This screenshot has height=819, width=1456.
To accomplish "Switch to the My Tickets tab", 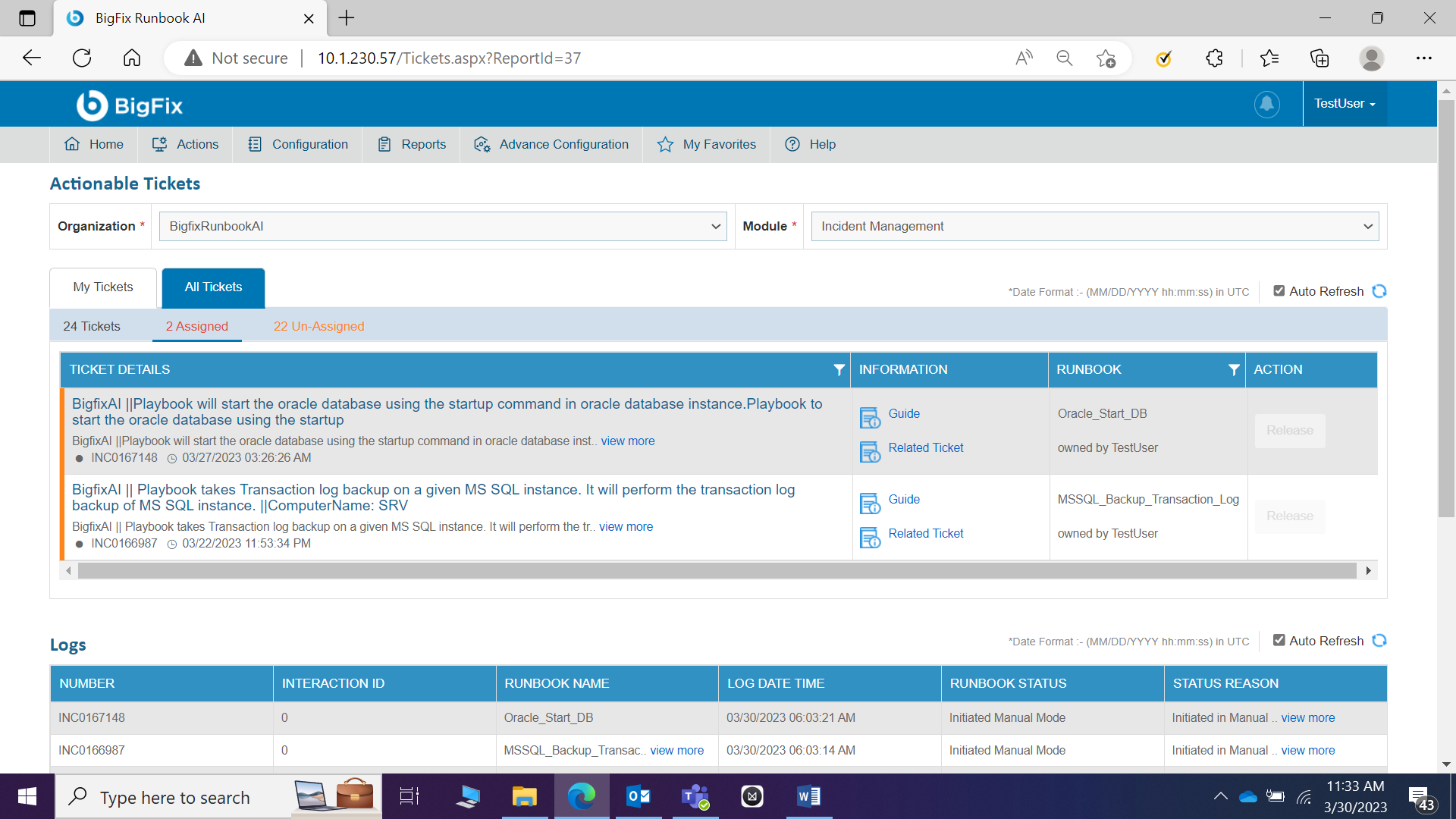I will (103, 287).
